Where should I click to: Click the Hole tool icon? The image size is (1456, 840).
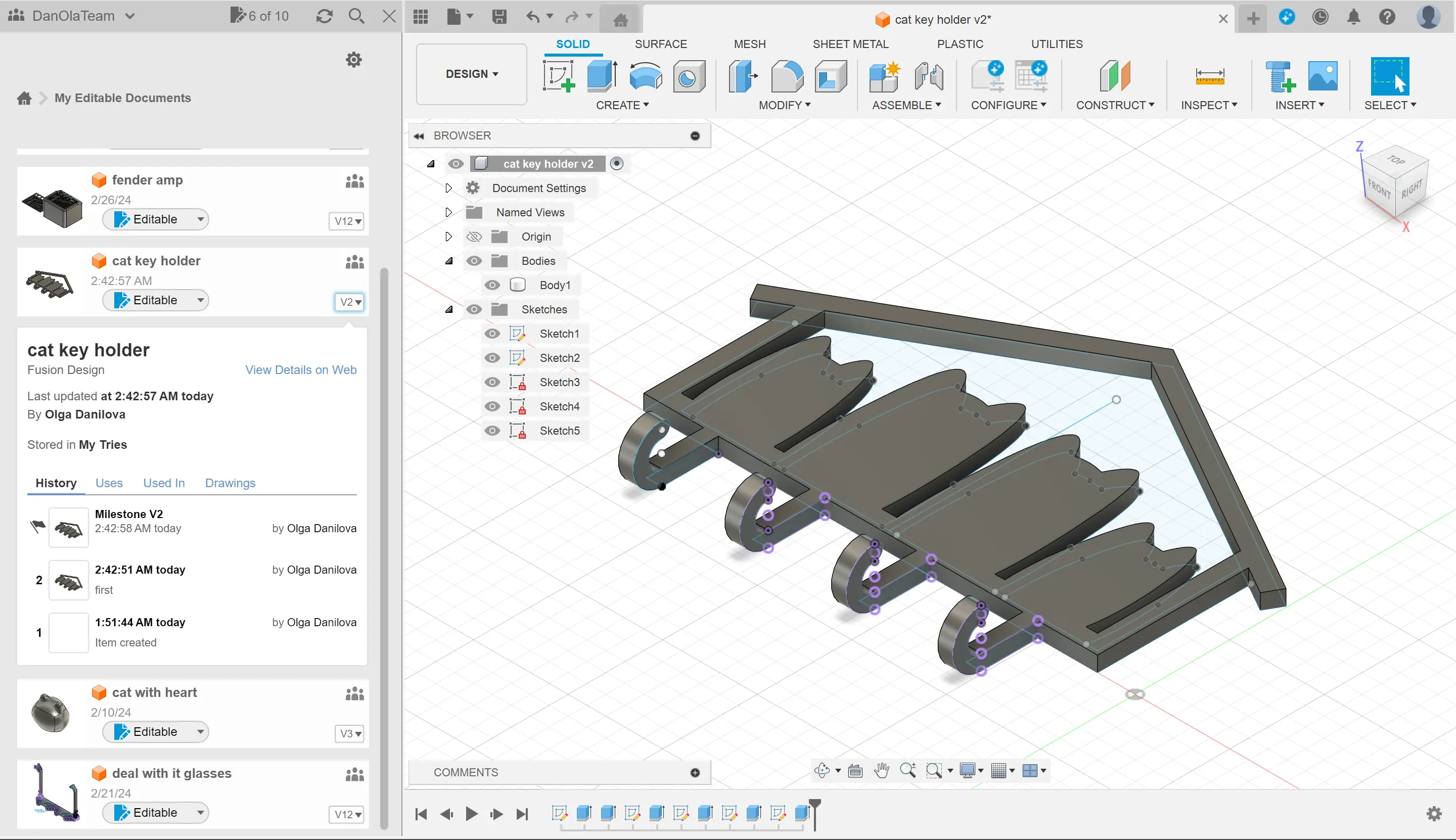689,76
